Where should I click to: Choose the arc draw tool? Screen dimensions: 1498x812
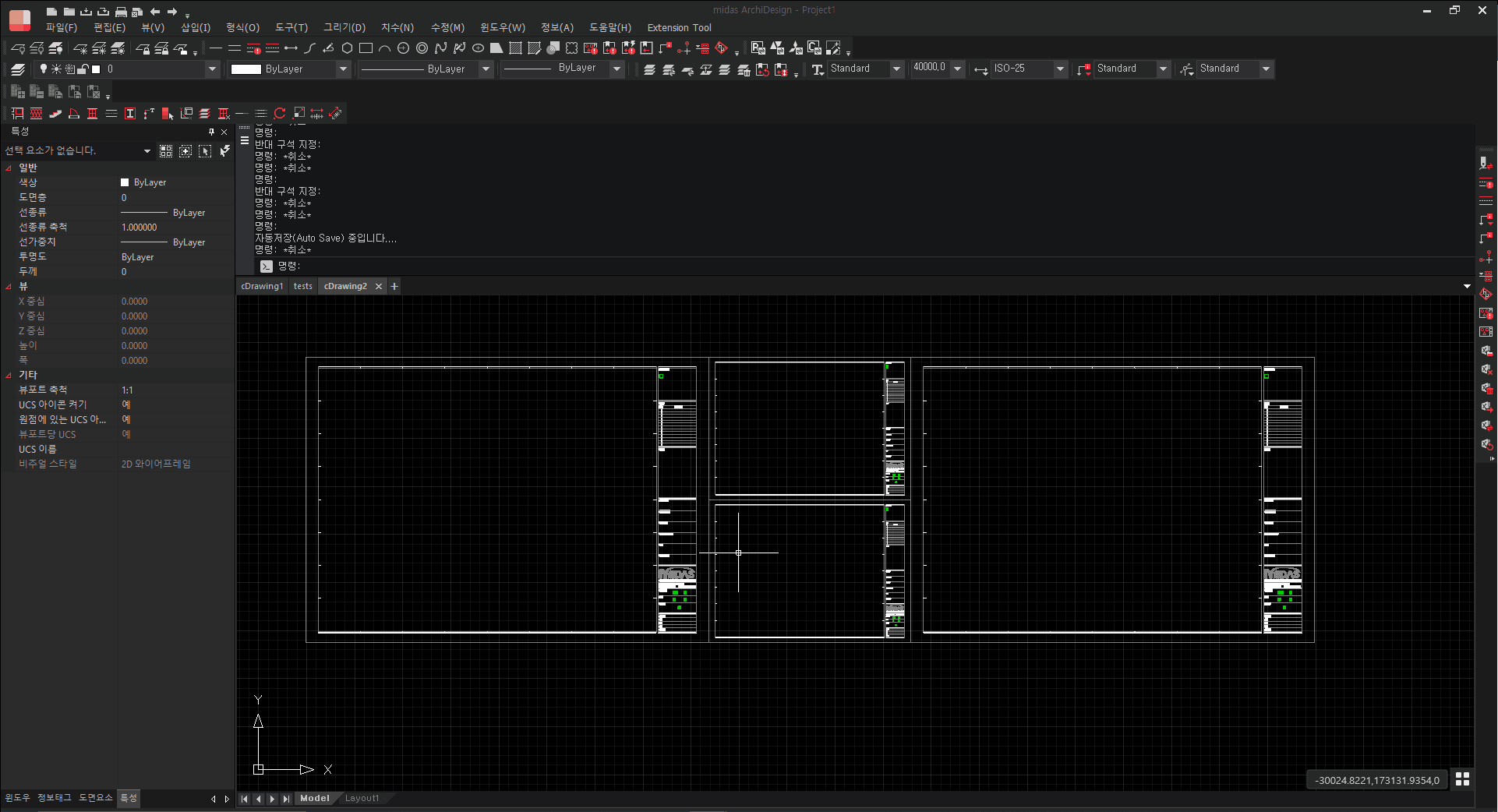coord(384,48)
